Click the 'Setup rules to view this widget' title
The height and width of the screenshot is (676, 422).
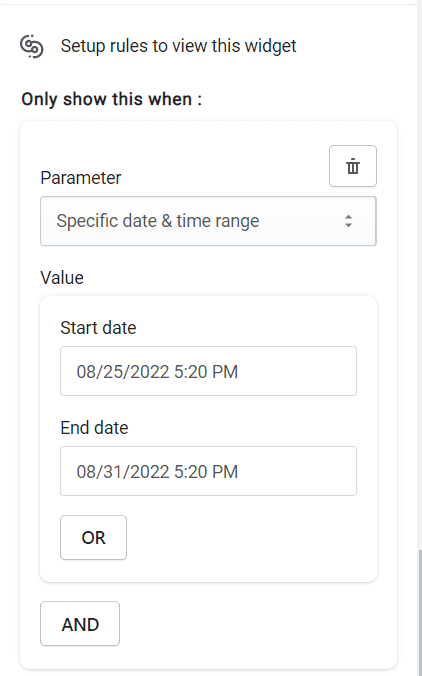(178, 46)
